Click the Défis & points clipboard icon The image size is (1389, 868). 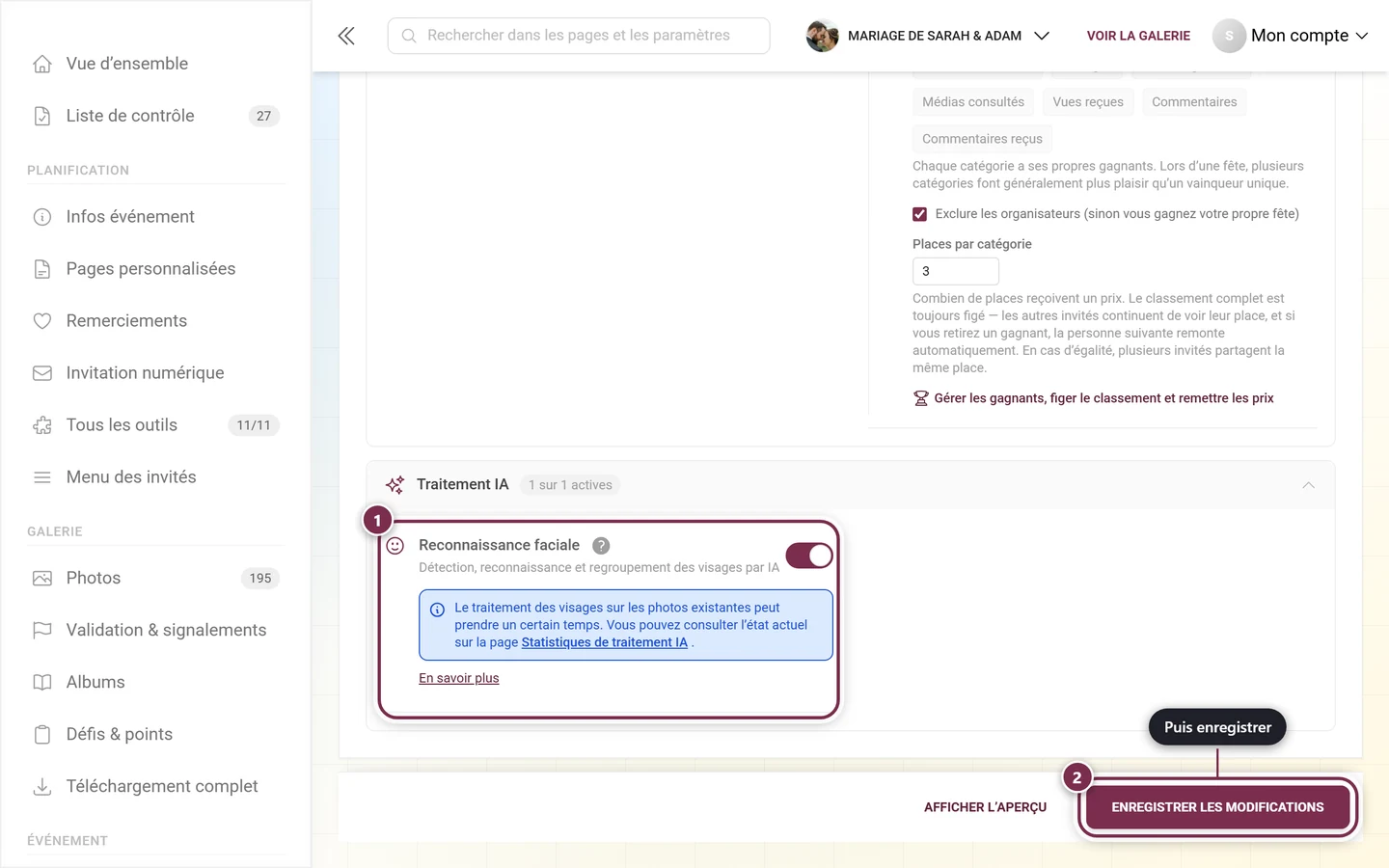coord(42,735)
